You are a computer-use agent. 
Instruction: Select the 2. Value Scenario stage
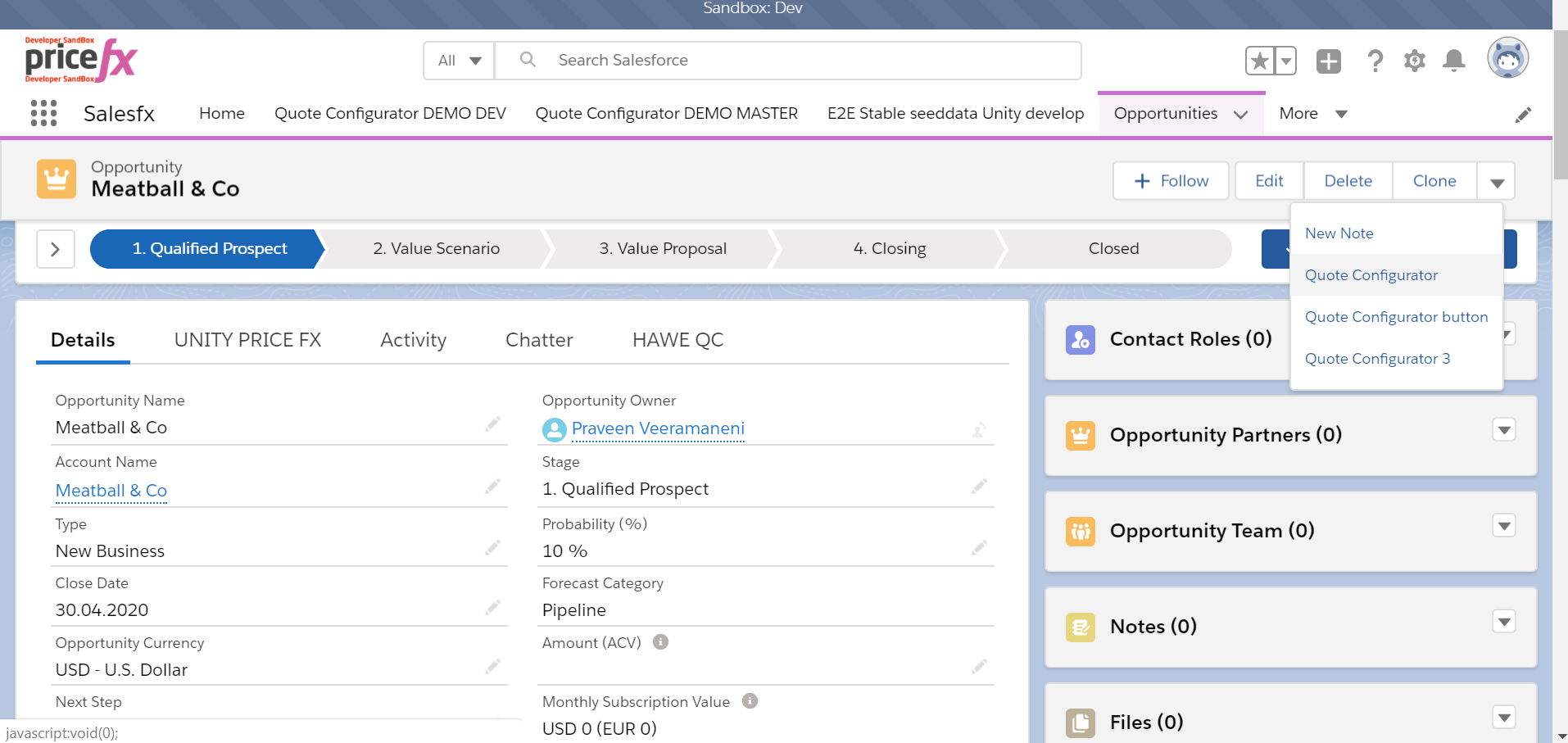coord(436,249)
